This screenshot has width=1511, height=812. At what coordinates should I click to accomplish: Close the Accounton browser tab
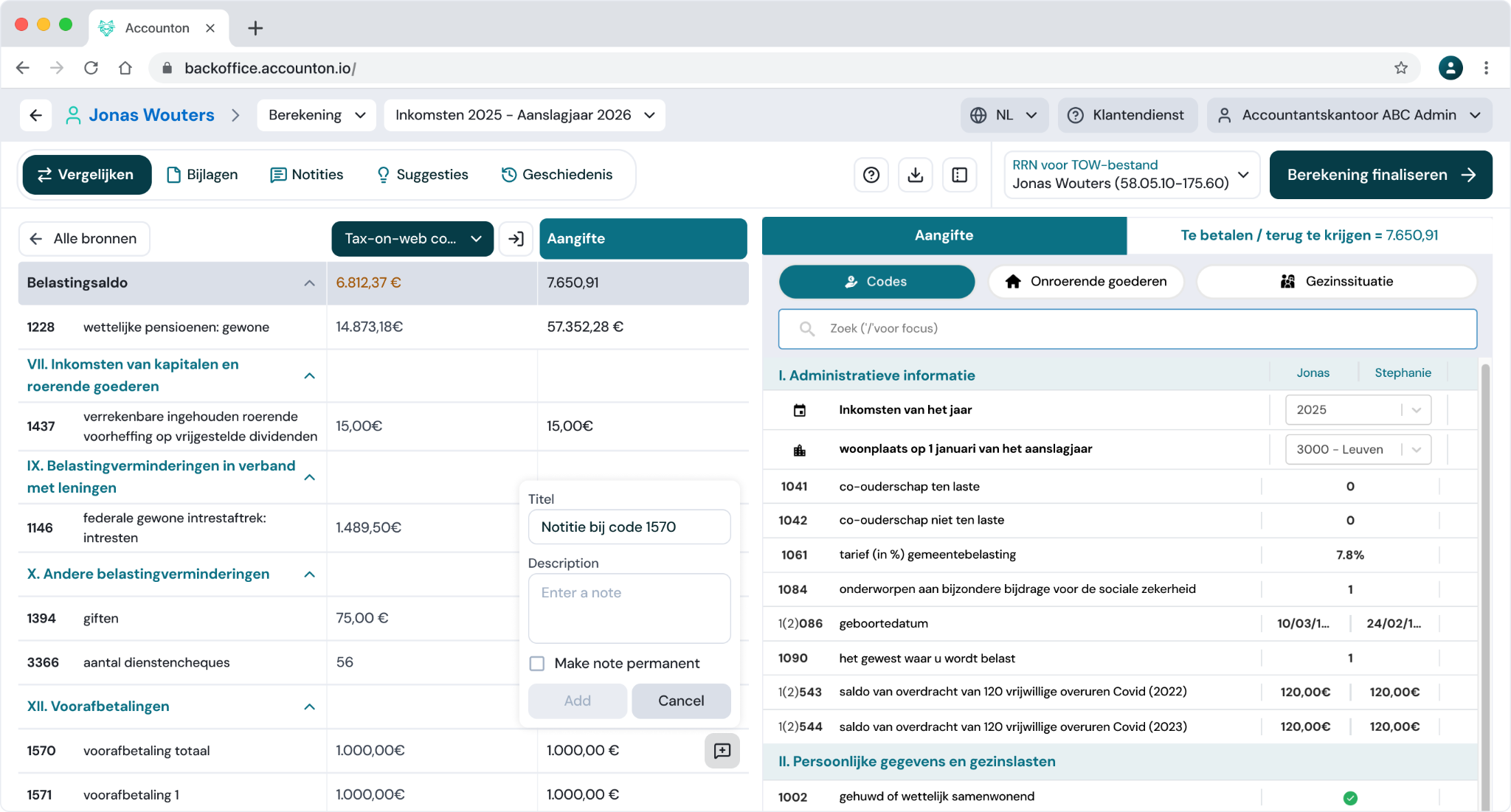210,28
